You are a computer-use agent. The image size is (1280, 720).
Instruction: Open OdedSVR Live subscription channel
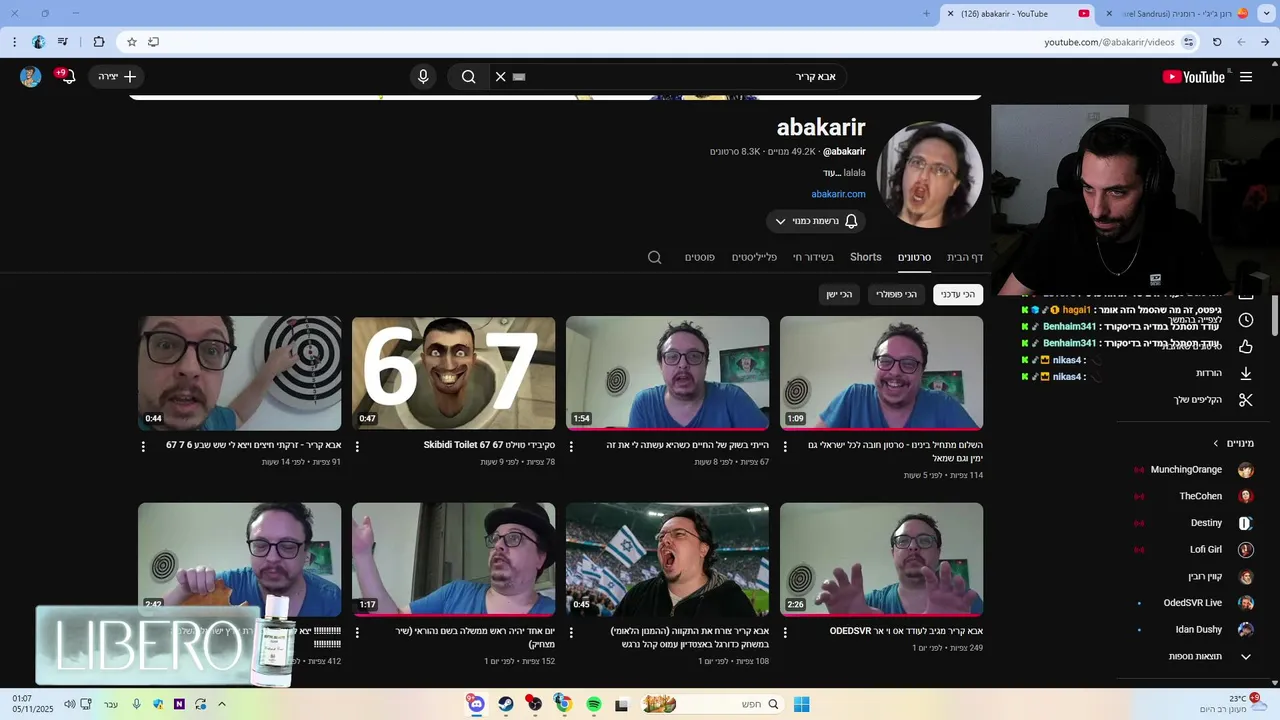coord(1194,603)
